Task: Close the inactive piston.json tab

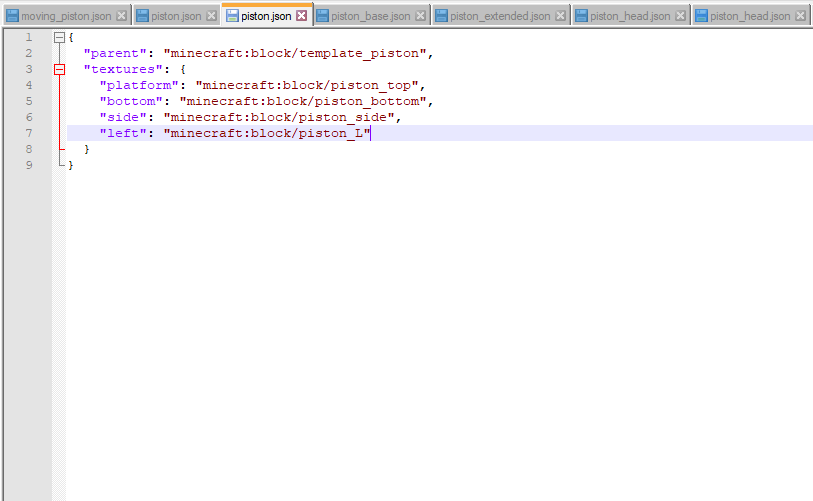Action: pos(212,16)
